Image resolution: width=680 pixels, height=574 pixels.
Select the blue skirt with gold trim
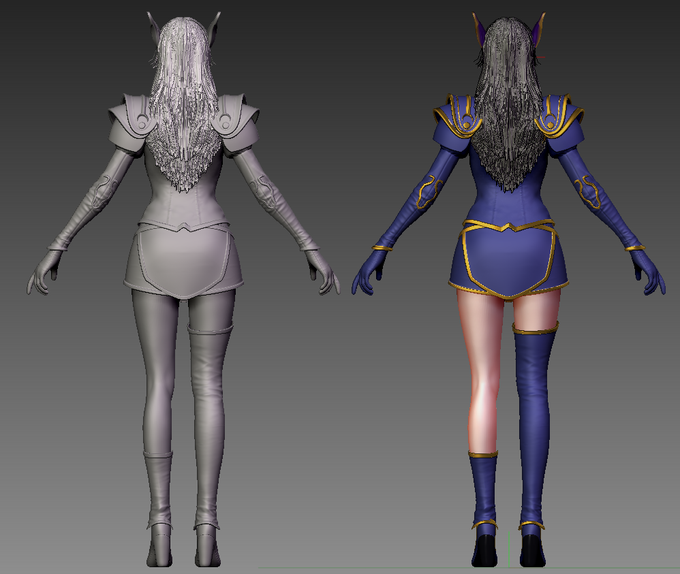[508, 259]
